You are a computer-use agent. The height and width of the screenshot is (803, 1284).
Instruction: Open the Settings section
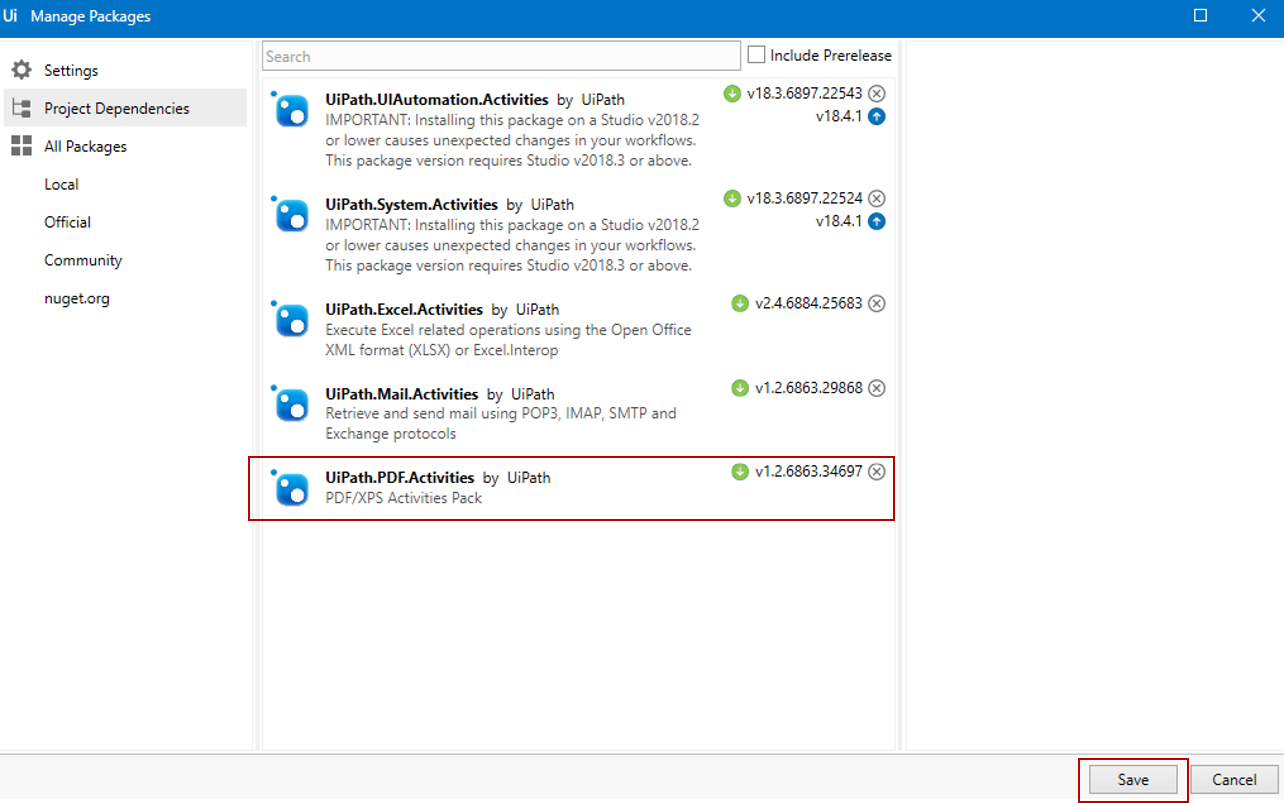[x=124, y=70]
